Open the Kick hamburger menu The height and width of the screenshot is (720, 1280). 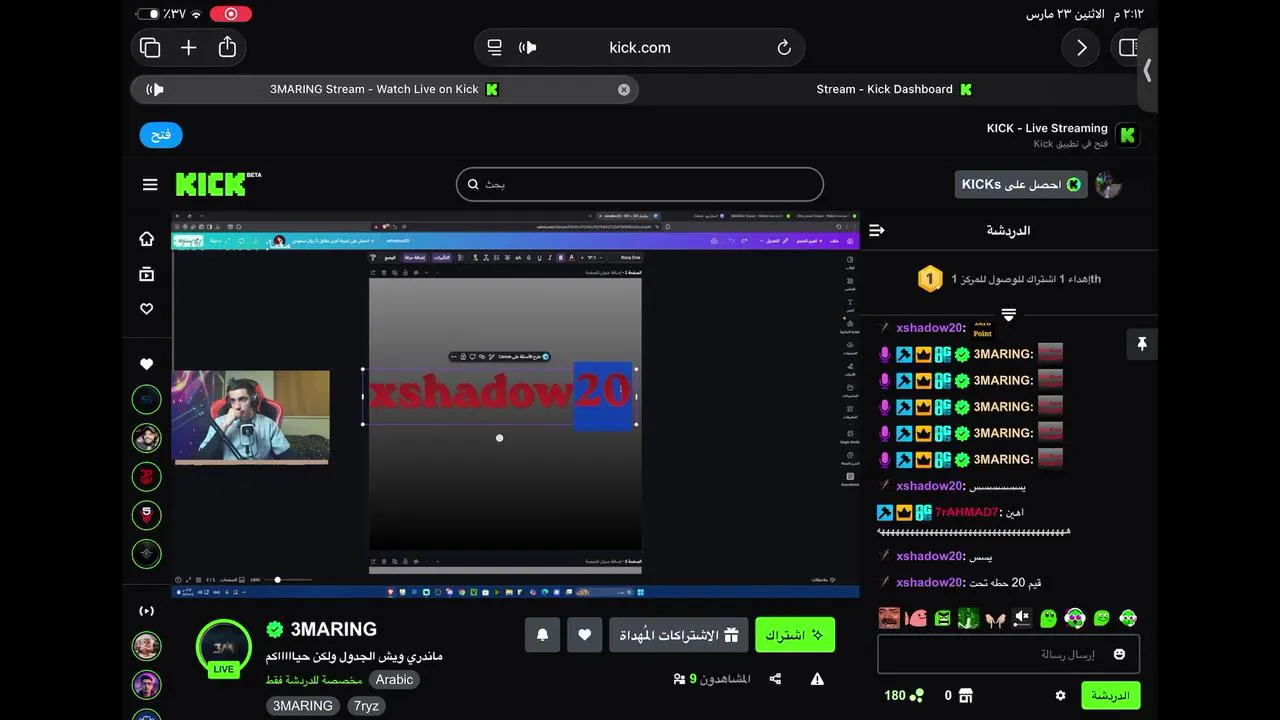(150, 184)
